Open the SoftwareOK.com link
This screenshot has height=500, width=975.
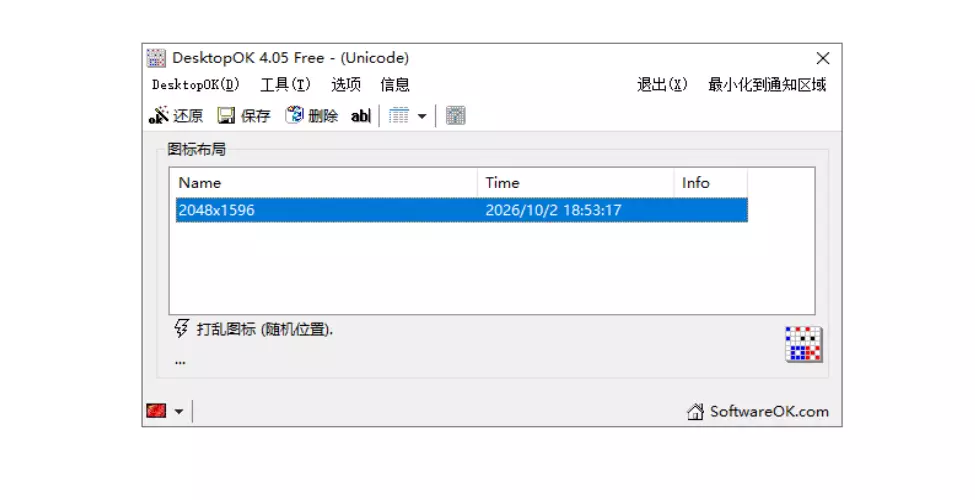[x=769, y=412]
